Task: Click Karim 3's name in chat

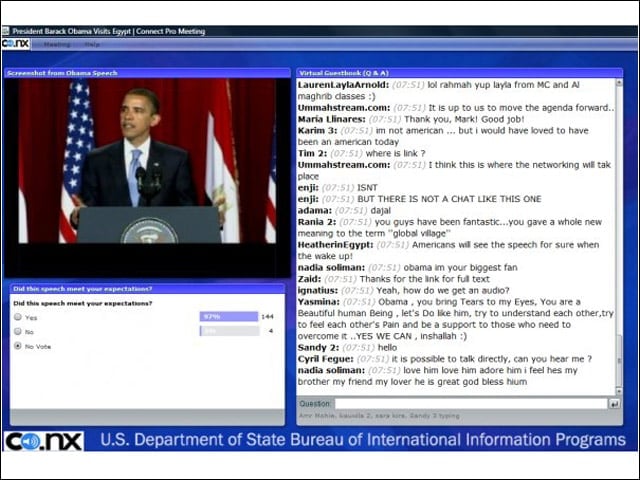Action: pyautogui.click(x=318, y=131)
